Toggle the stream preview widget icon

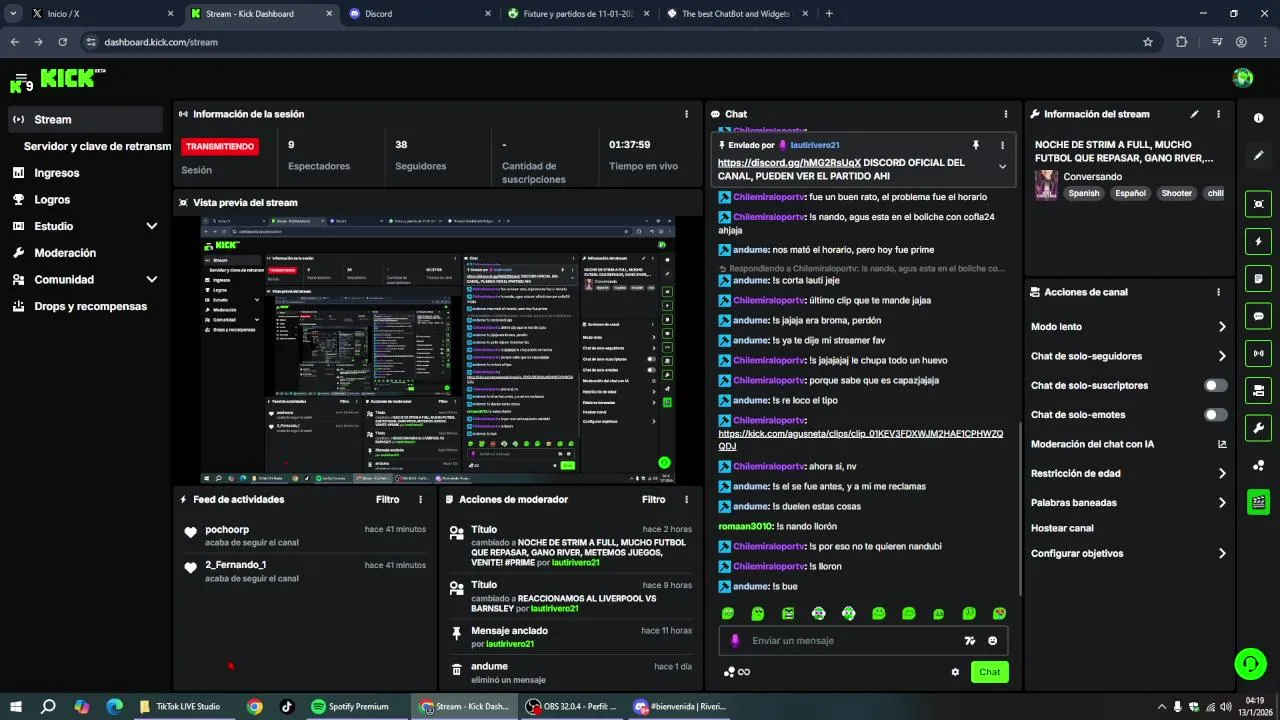[x=1258, y=204]
